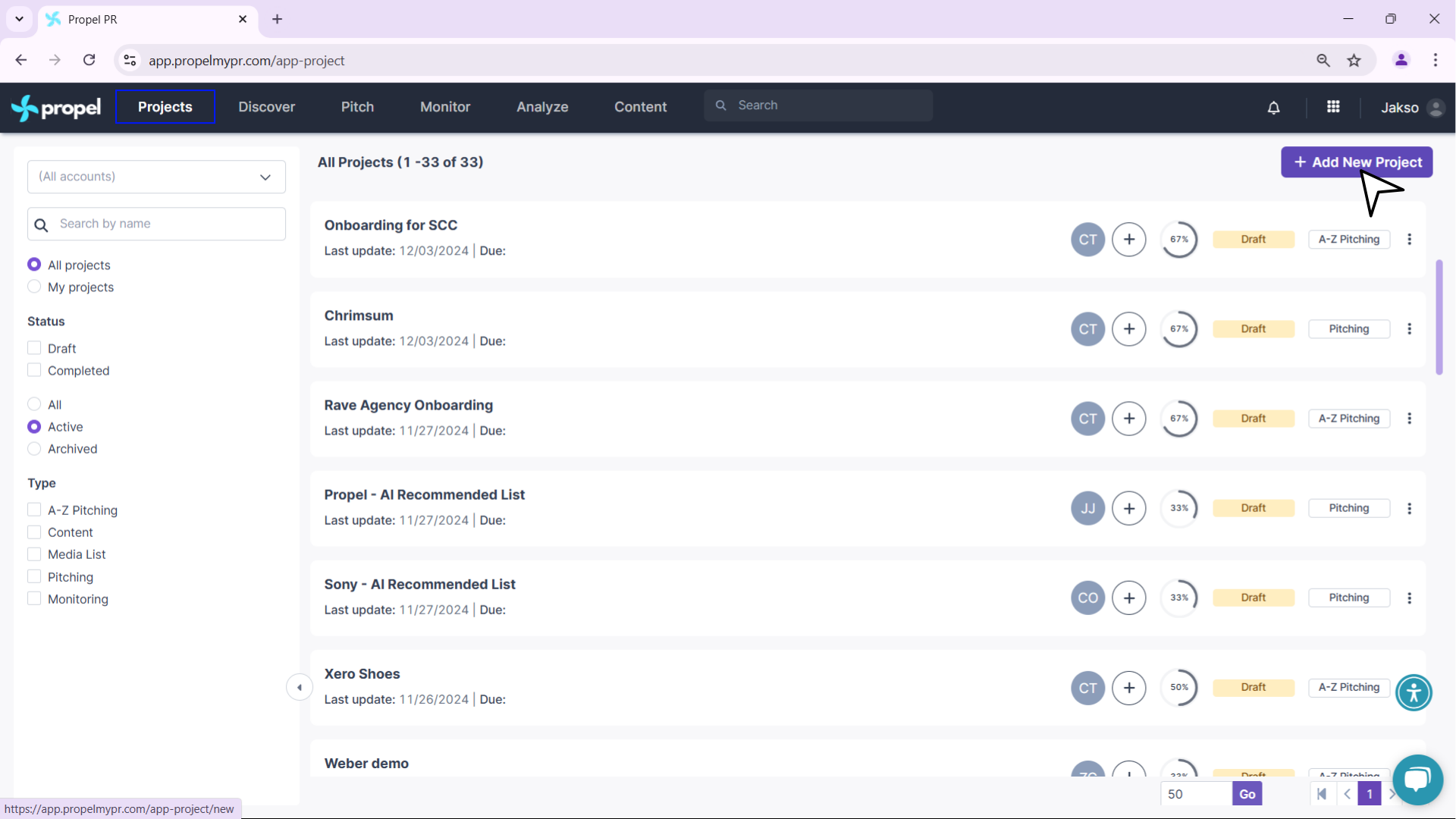Bookmark this page with star icon
The height and width of the screenshot is (819, 1456).
1354,61
